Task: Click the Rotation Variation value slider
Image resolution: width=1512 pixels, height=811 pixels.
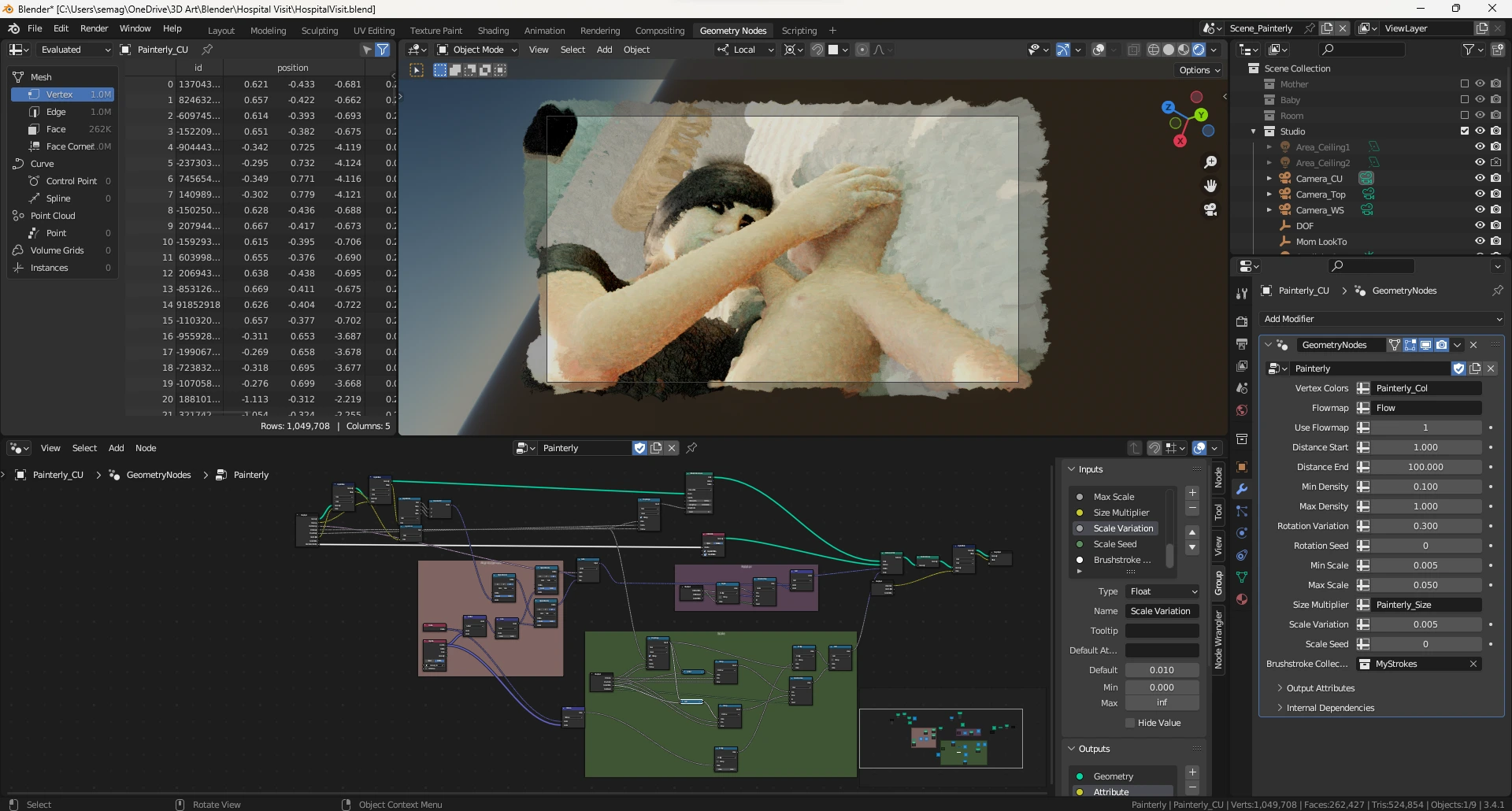Action: pyautogui.click(x=1425, y=526)
